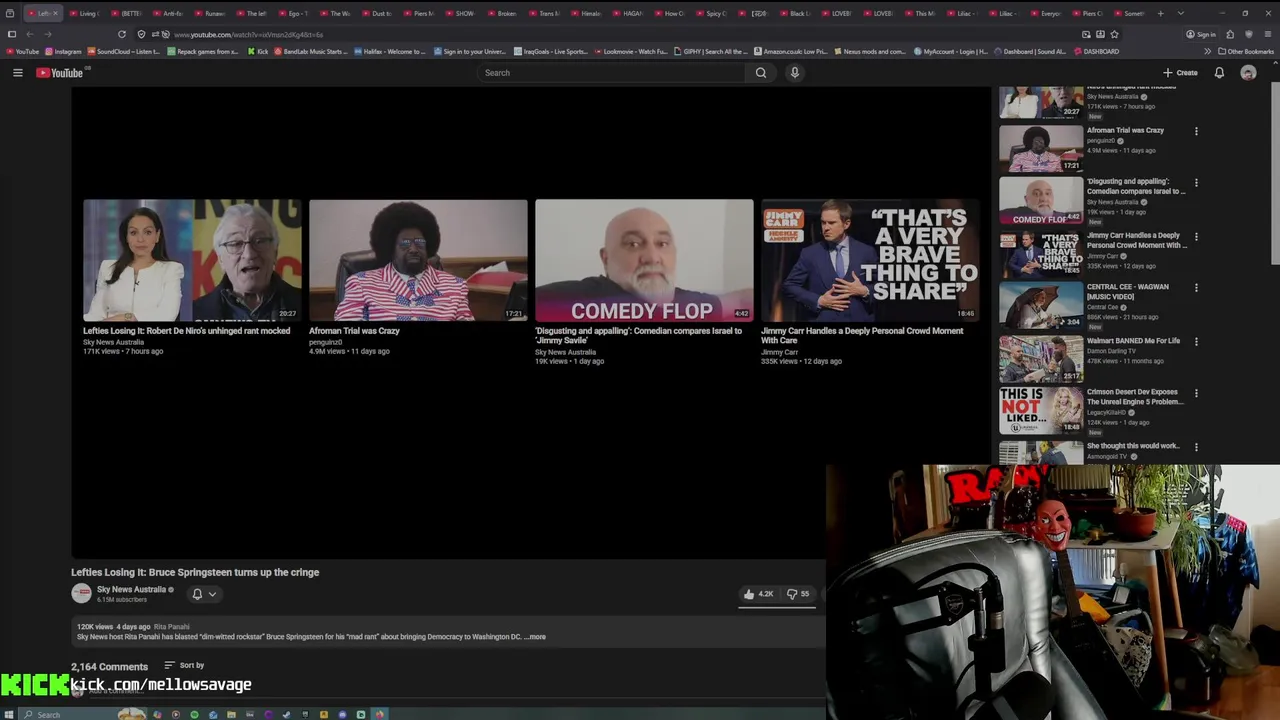This screenshot has width=1280, height=720.
Task: Open the browser tab list dropdown arrow
Action: point(1181,13)
